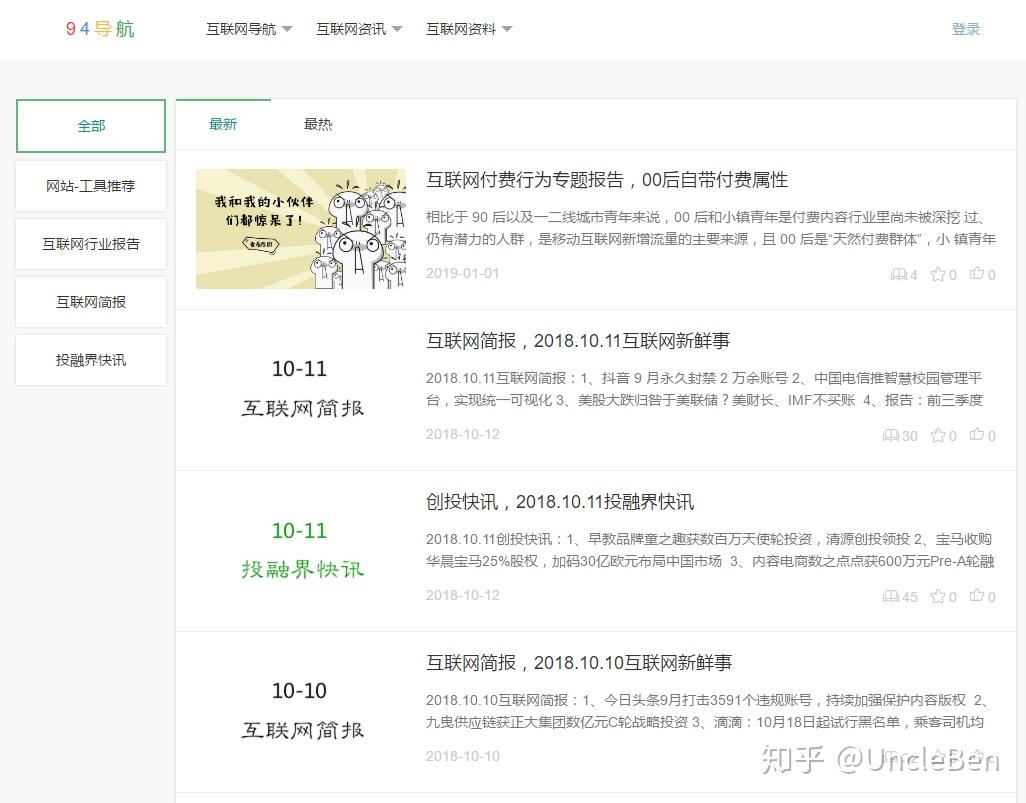Open the 我和我的小伙伴们都惊呆了 article thumbnail
The height and width of the screenshot is (803, 1026).
tap(301, 229)
